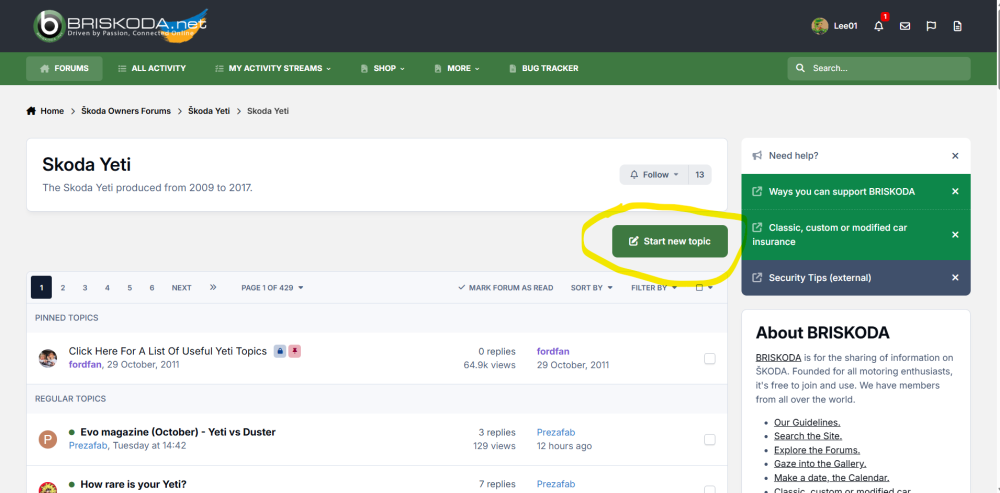The width and height of the screenshot is (1000, 493).
Task: Open the messages envelope icon
Action: pos(905,26)
